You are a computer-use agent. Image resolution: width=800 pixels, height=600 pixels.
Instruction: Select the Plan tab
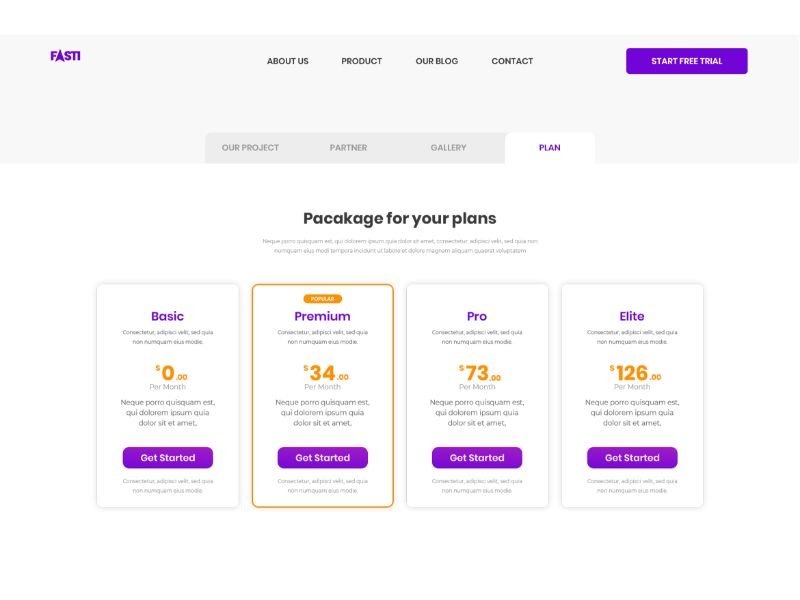coord(549,148)
